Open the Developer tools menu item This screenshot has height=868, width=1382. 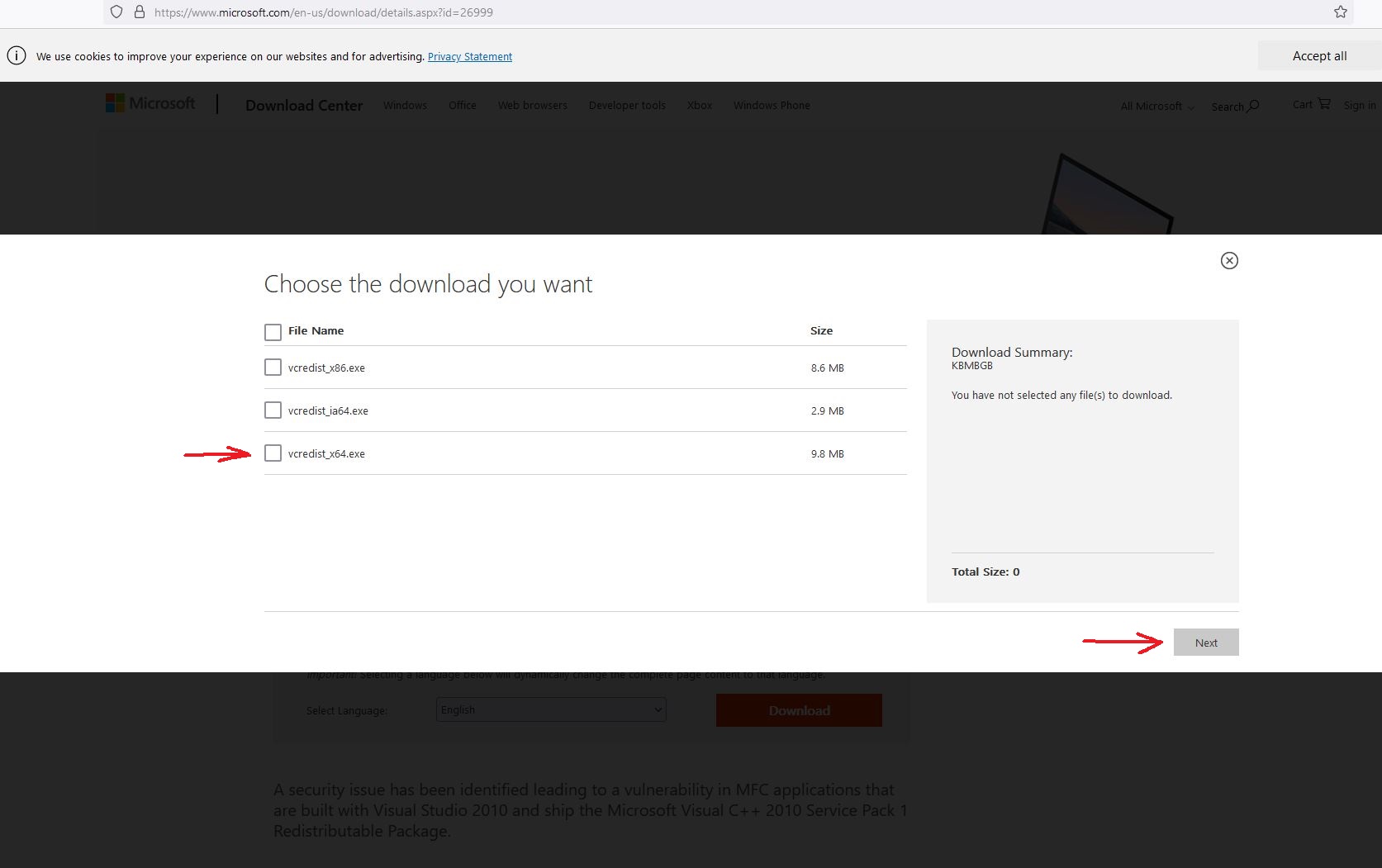point(627,106)
